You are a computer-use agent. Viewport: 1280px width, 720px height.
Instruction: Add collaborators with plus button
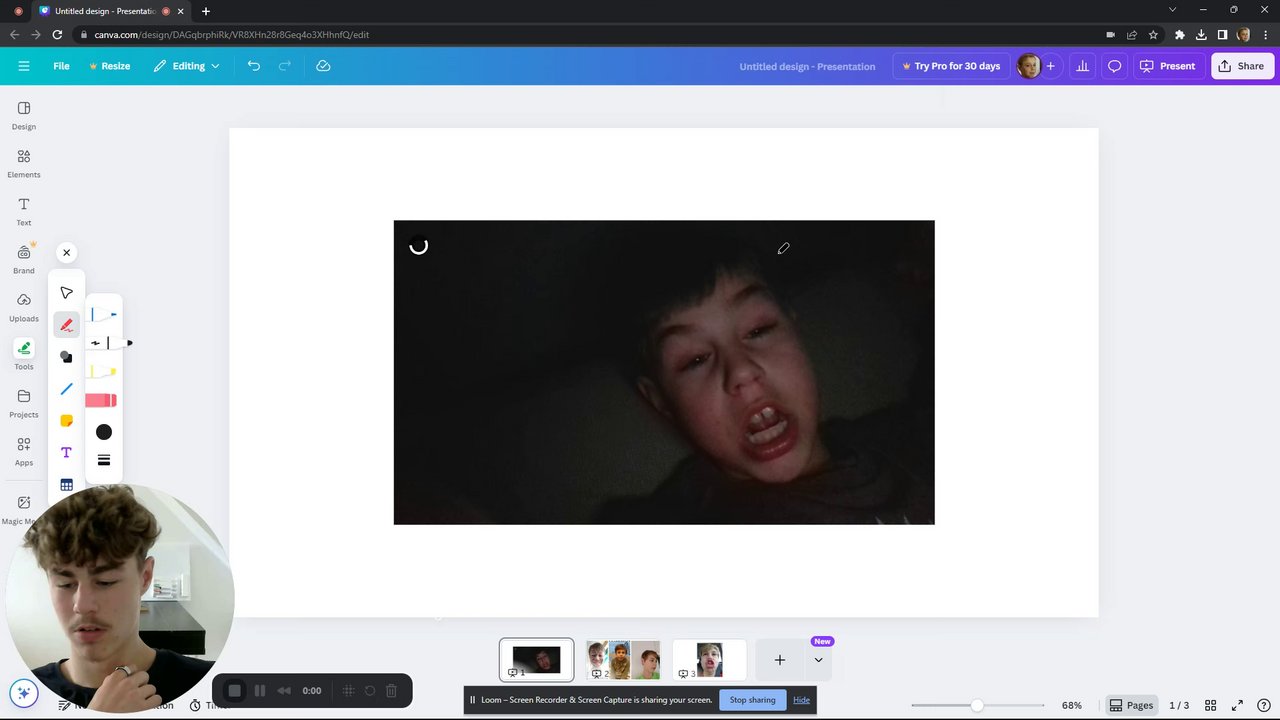1050,66
